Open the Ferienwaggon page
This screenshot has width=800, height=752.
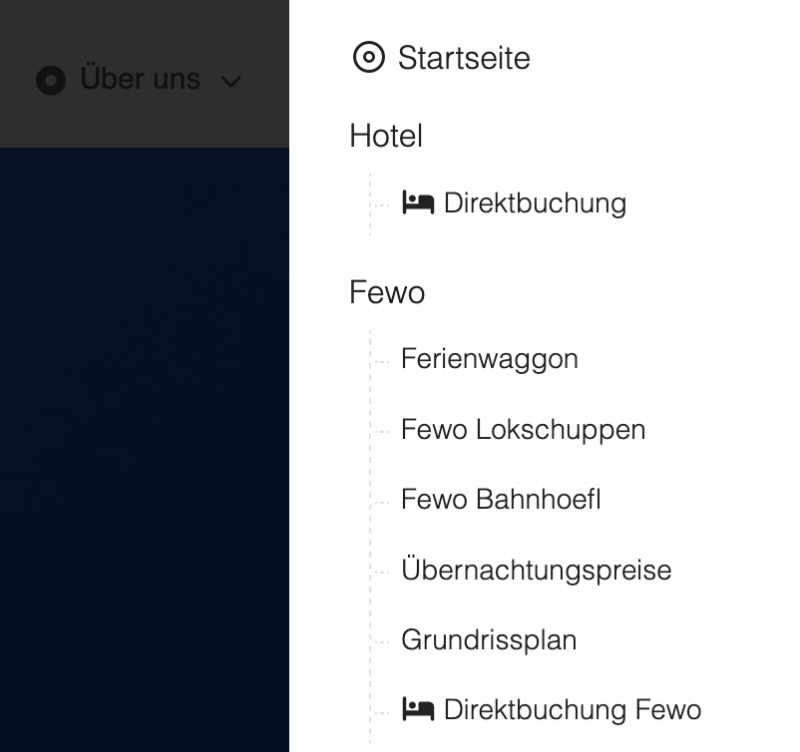point(489,358)
